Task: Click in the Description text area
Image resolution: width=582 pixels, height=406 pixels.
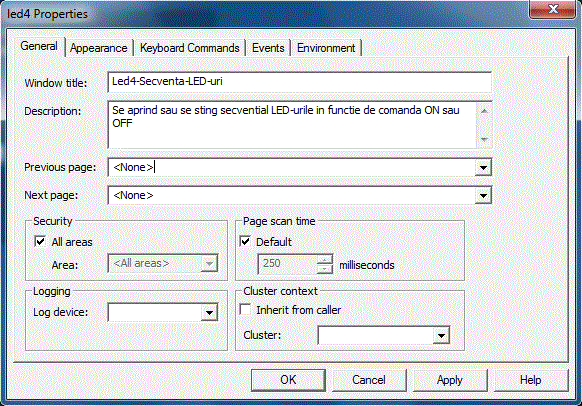Action: (x=292, y=125)
